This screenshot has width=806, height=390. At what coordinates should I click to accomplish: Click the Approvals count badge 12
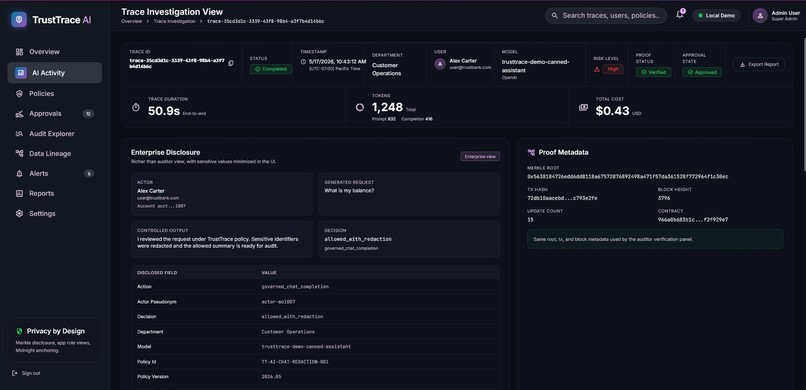pyautogui.click(x=88, y=114)
